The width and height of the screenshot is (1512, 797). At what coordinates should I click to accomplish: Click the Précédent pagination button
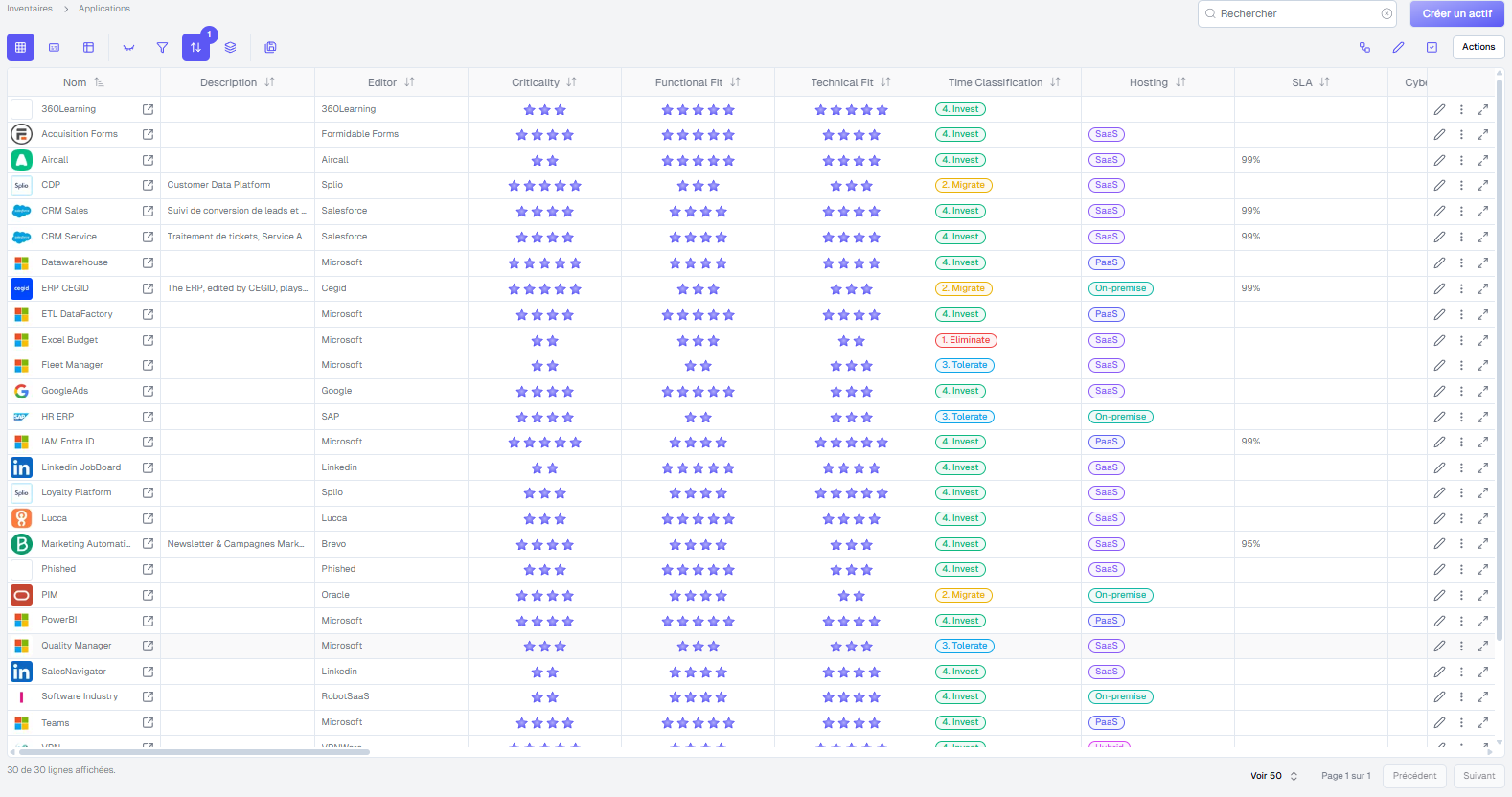1414,776
